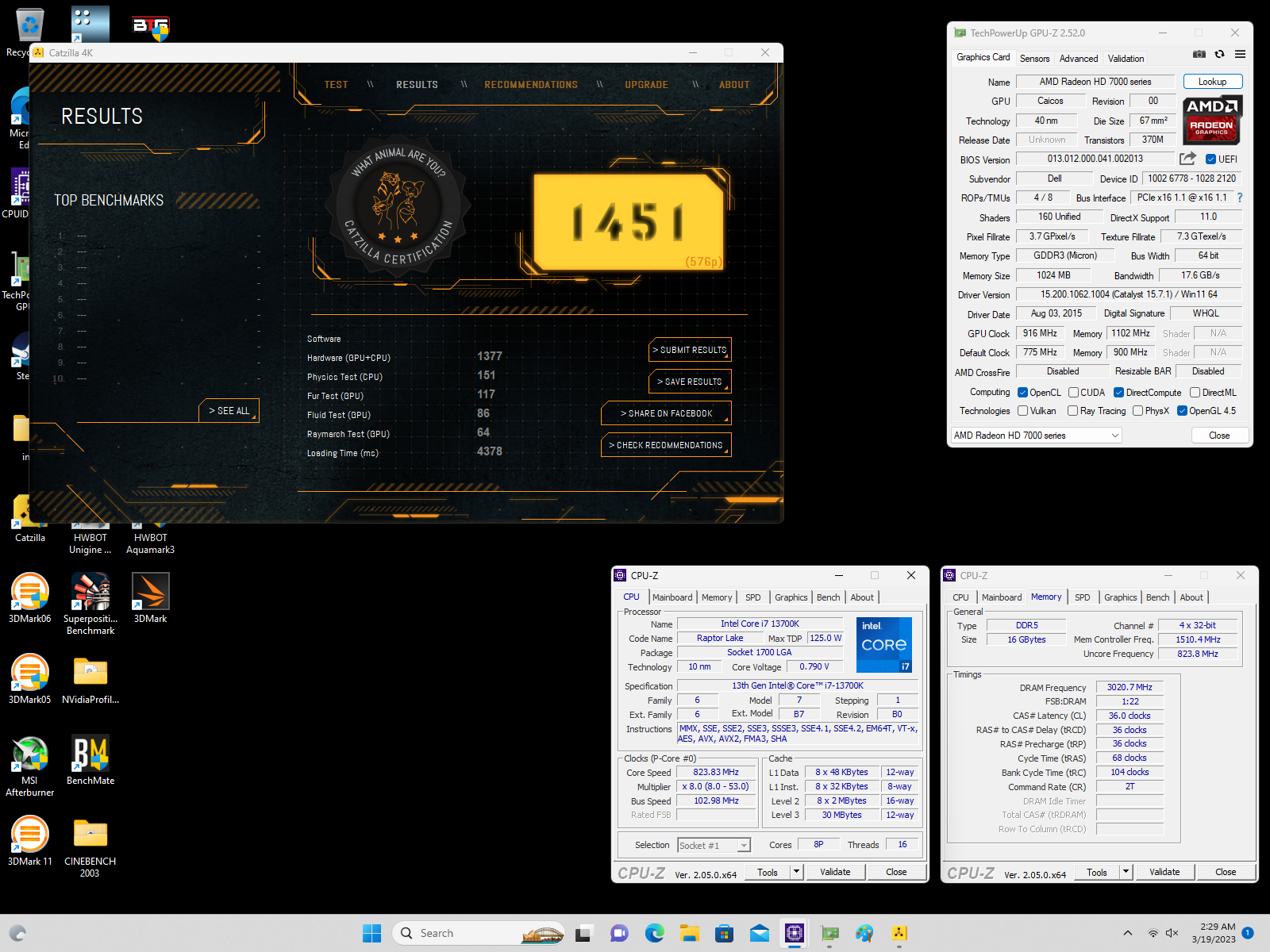1270x952 pixels.
Task: Open Task View from the taskbar
Action: pyautogui.click(x=583, y=933)
